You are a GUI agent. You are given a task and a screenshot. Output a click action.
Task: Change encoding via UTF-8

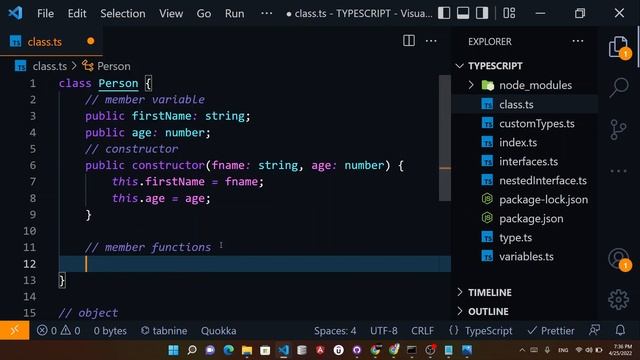[x=384, y=331]
